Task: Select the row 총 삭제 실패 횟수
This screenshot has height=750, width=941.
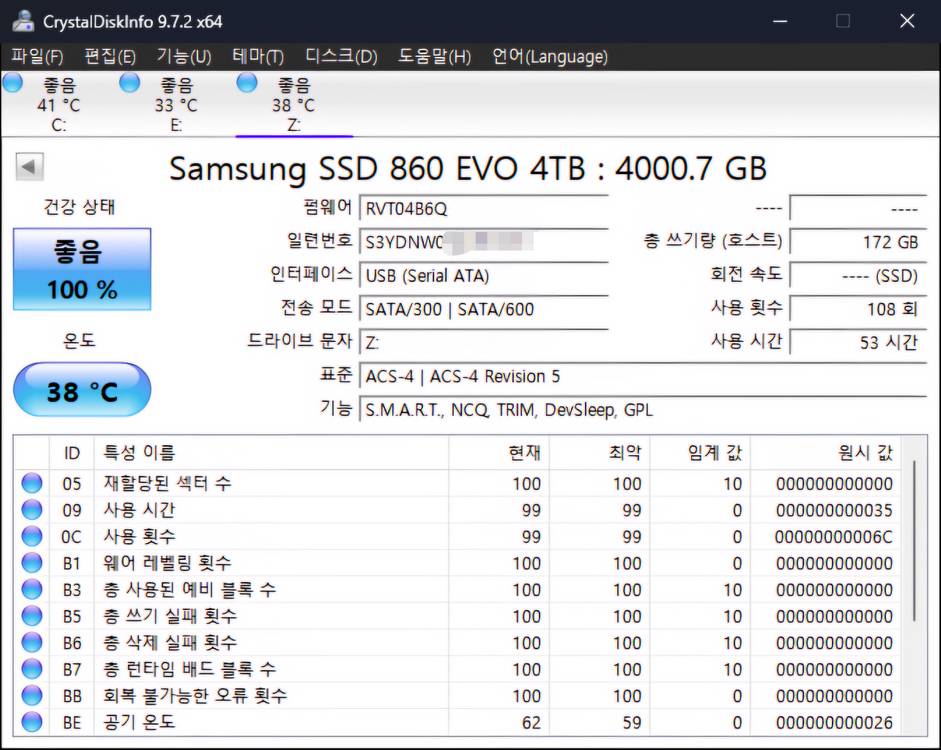Action: tap(457, 643)
